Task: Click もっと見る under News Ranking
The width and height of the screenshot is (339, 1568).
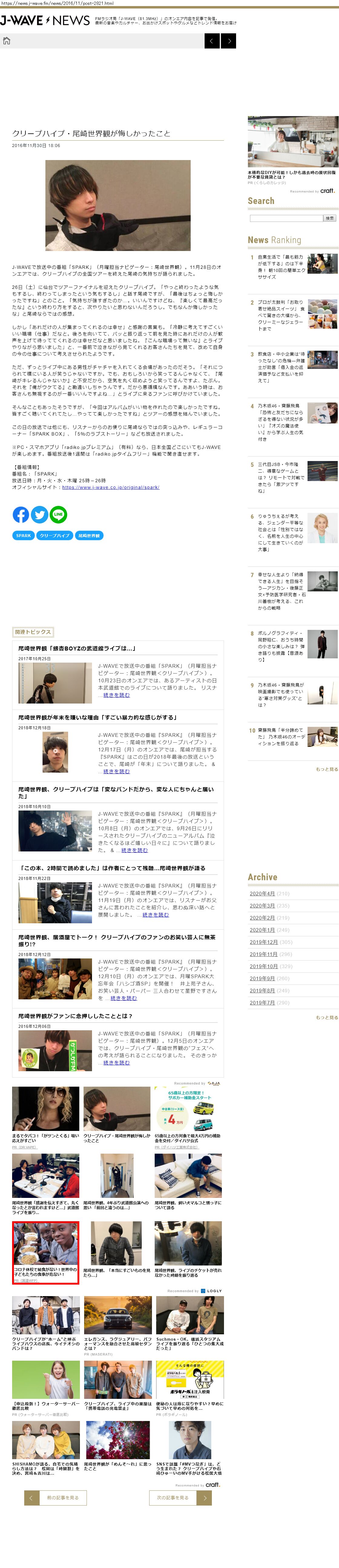Action: 326,769
